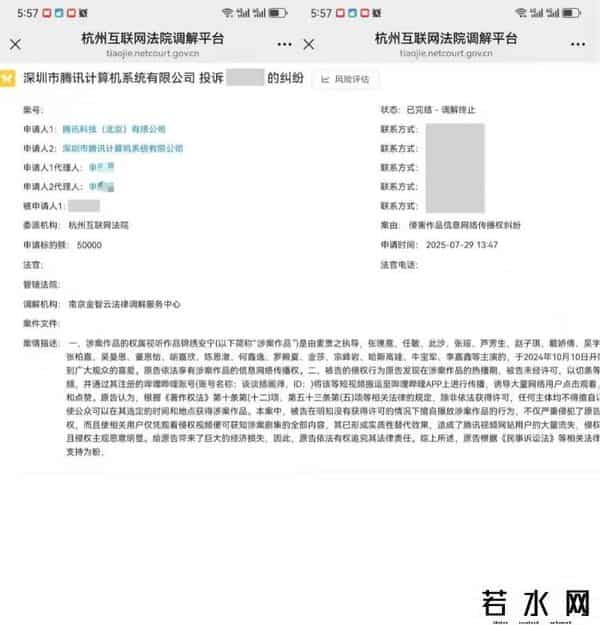
Task: Select the 调解机构 value 南京金智云法律调解服务中心
Action: click(x=124, y=304)
